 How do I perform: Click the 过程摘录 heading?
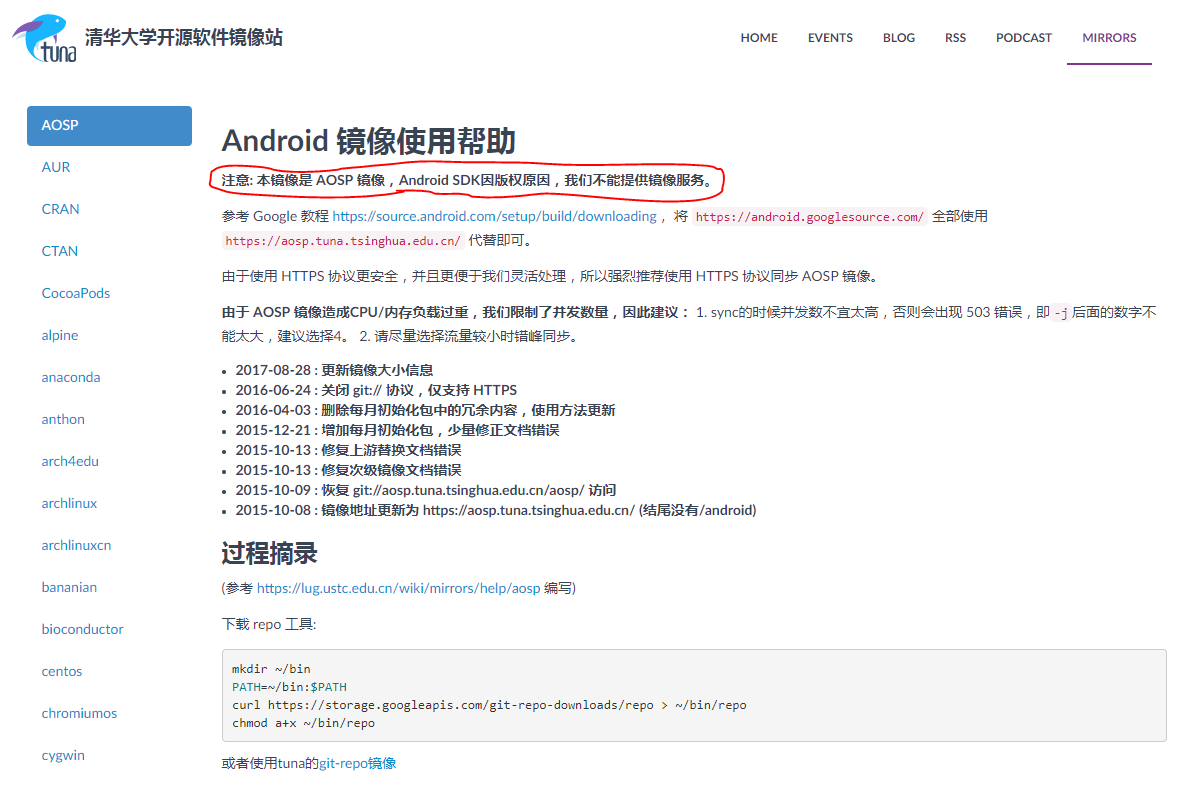(269, 553)
